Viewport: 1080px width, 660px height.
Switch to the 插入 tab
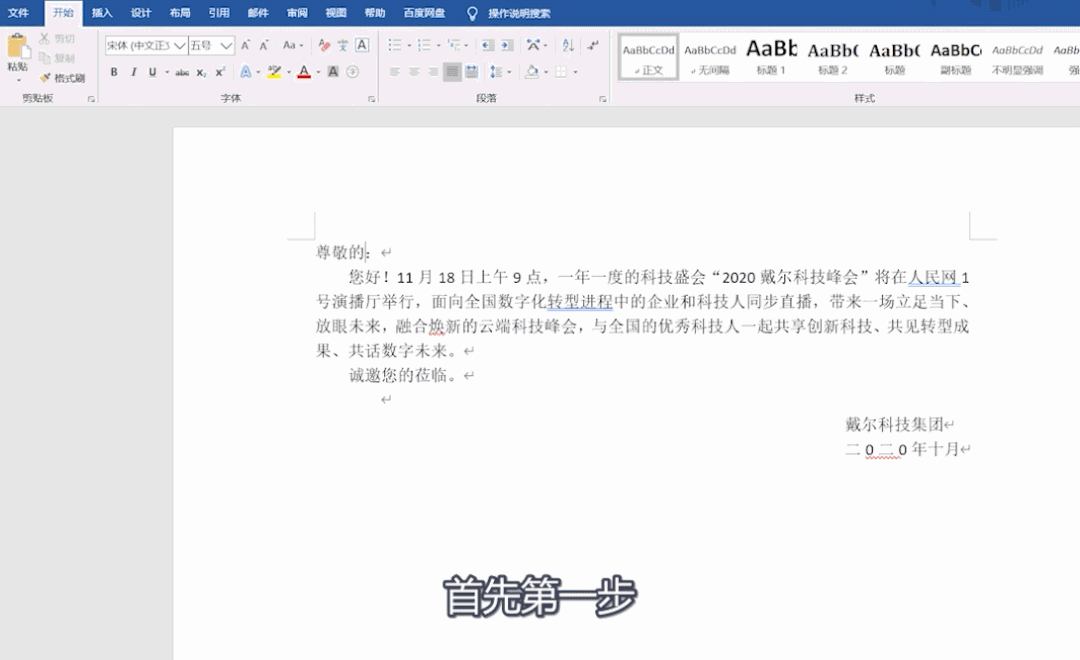tap(102, 13)
